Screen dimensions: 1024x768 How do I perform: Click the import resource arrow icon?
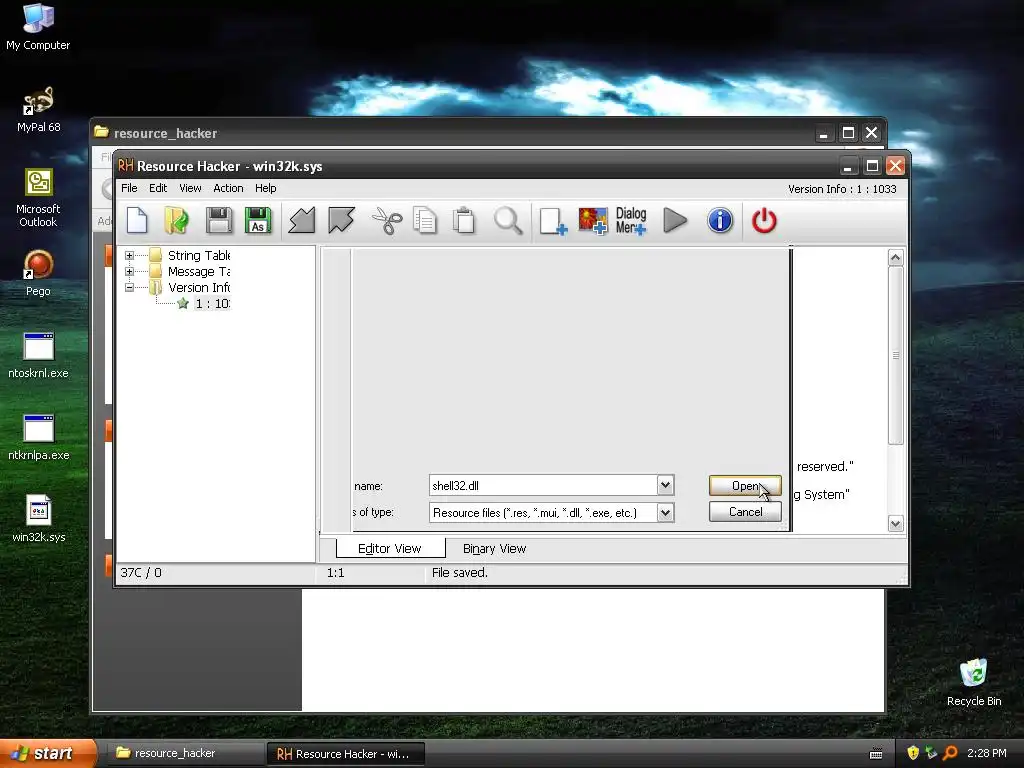(x=302, y=221)
